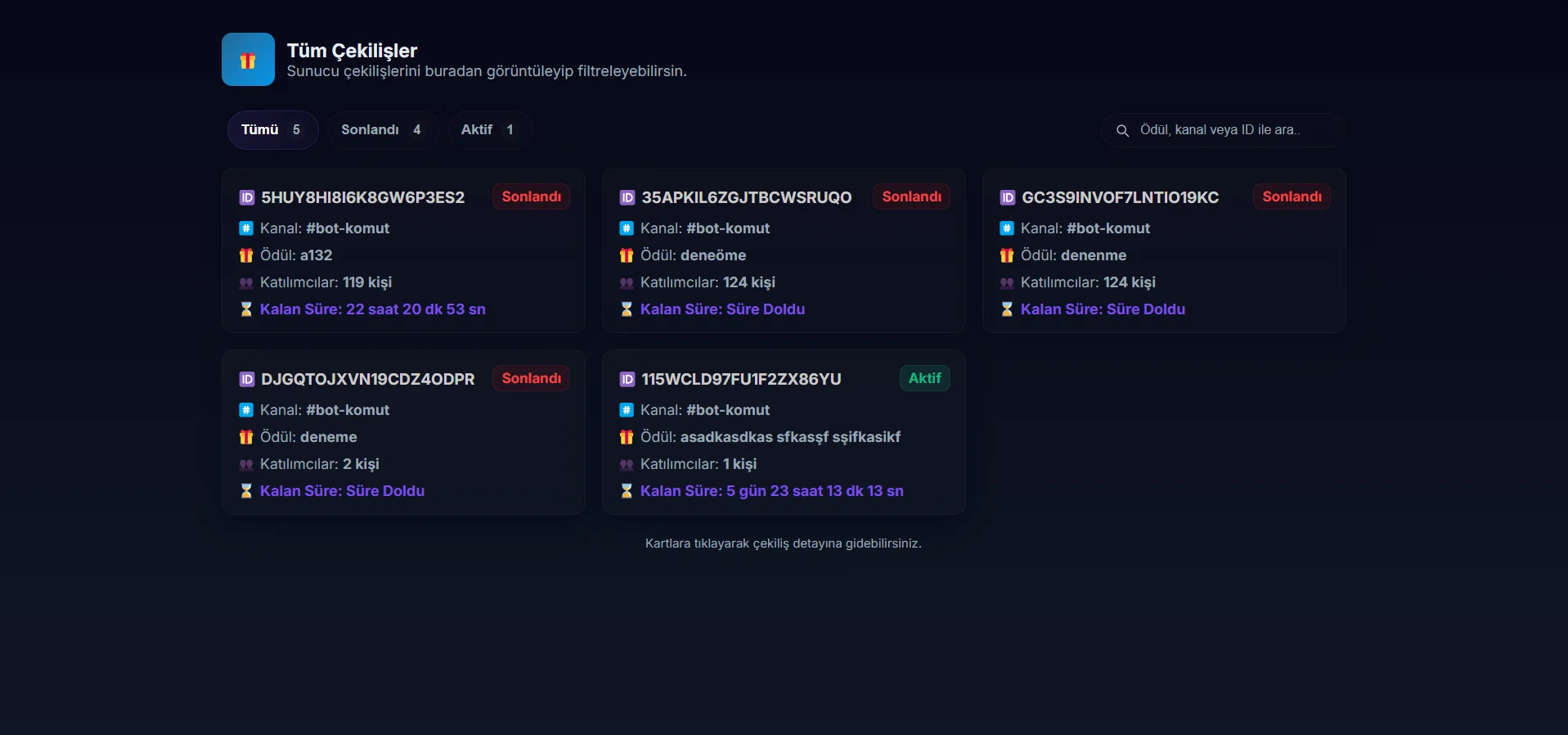Open giveaway card DJGQTOJXVN19CDZ4ODPR
Viewport: 1568px width, 735px height.
[403, 432]
